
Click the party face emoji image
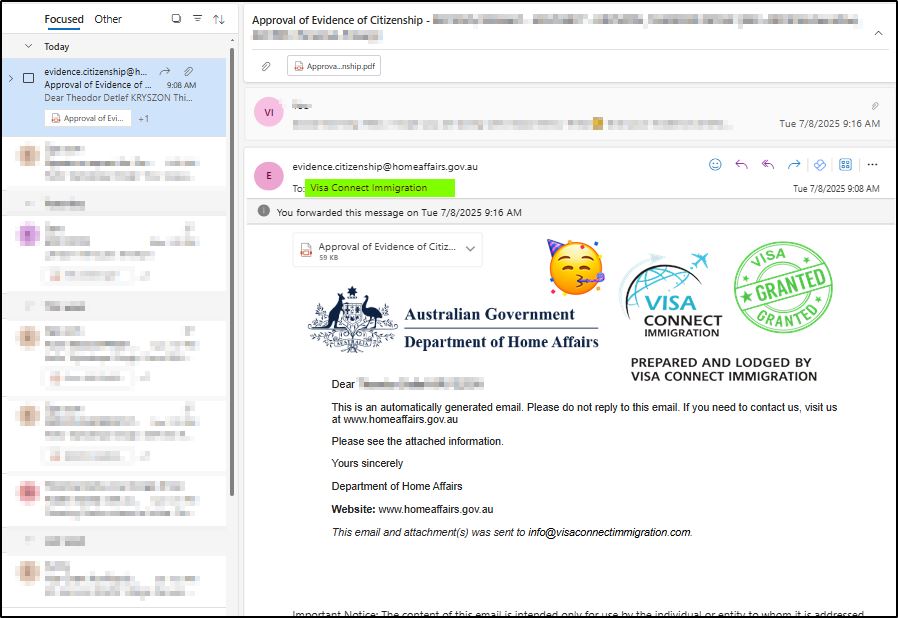(x=575, y=267)
